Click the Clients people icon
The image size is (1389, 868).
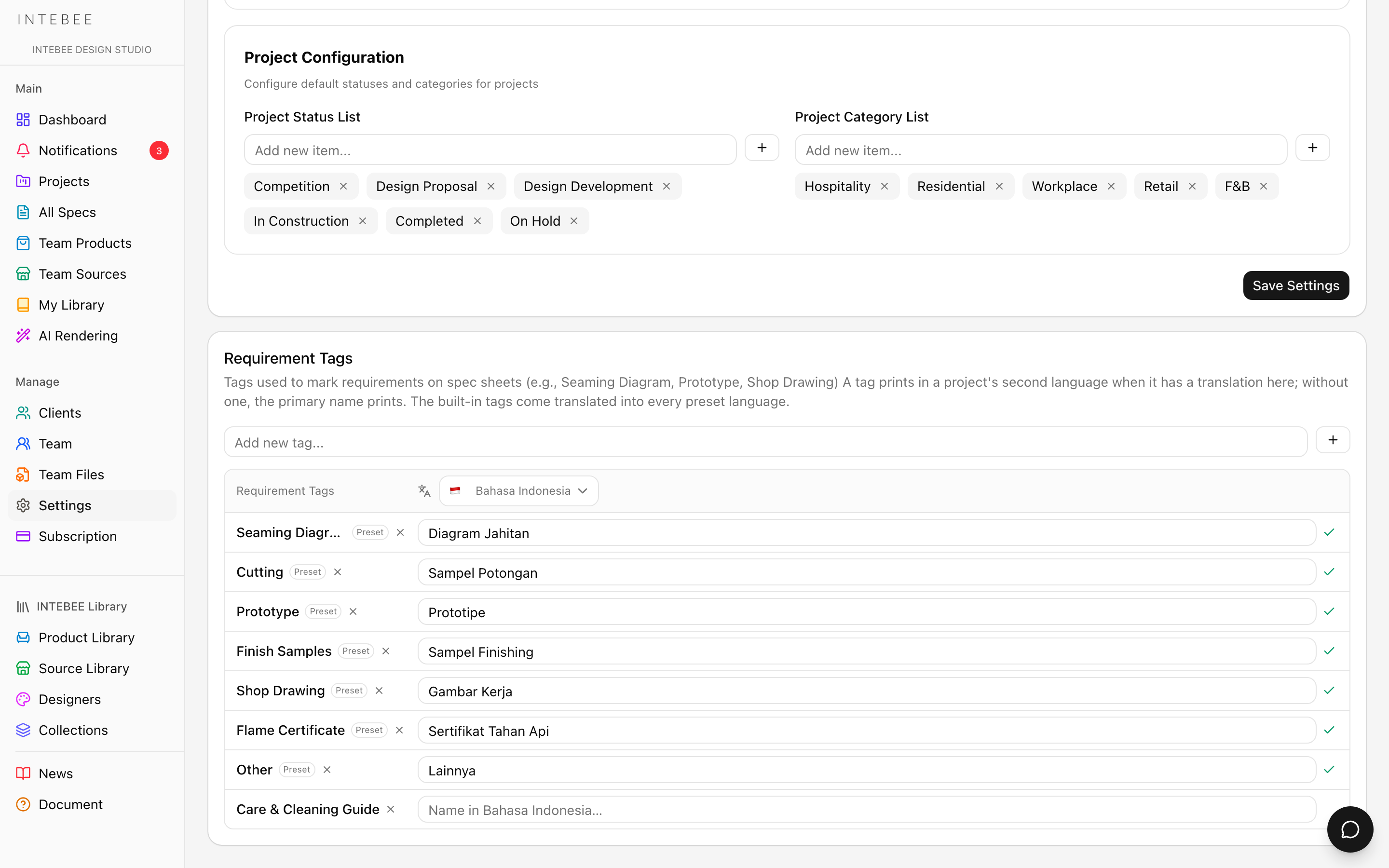pos(23,413)
